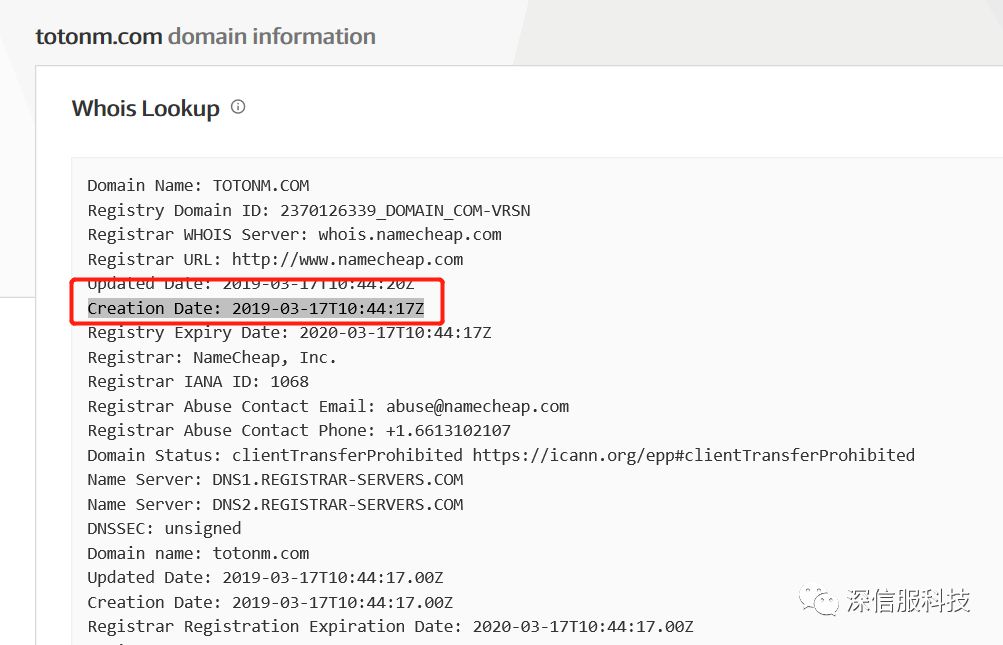Viewport: 1003px width, 645px height.
Task: Select the Name Server DNS1.REGISTRAR-SERVERS.COM line
Action: coord(275,480)
